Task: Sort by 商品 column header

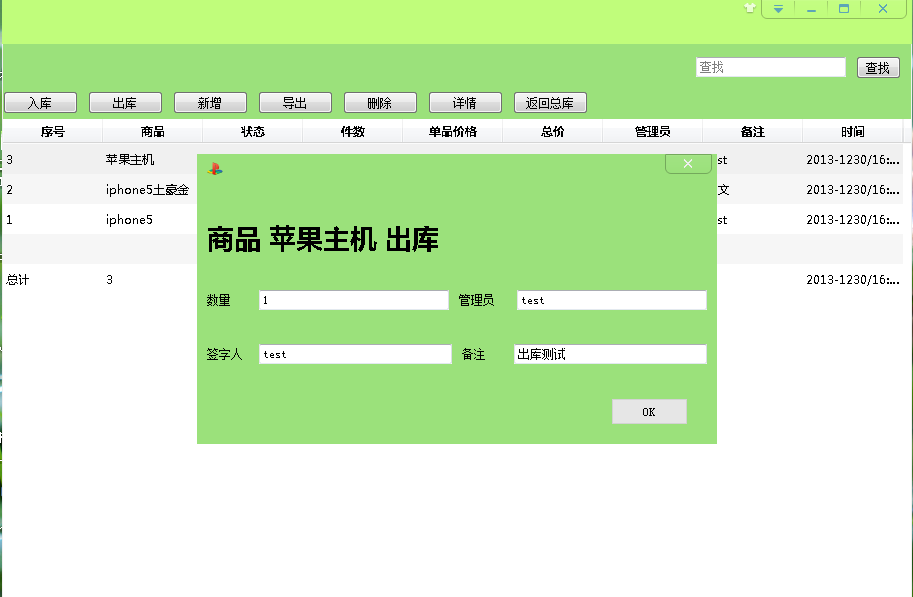Action: [153, 132]
